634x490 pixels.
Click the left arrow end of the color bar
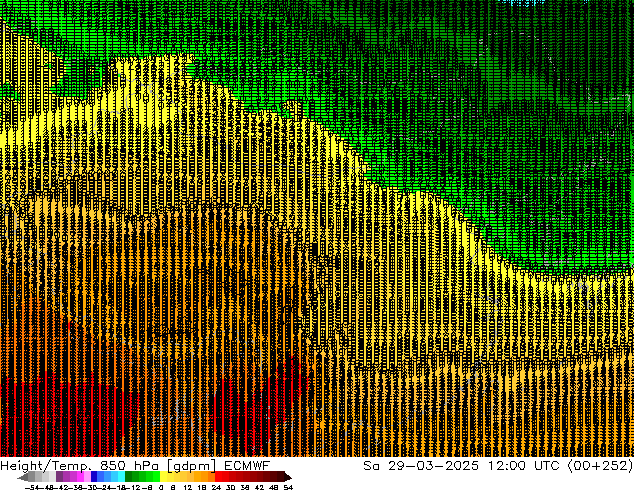click(22, 477)
